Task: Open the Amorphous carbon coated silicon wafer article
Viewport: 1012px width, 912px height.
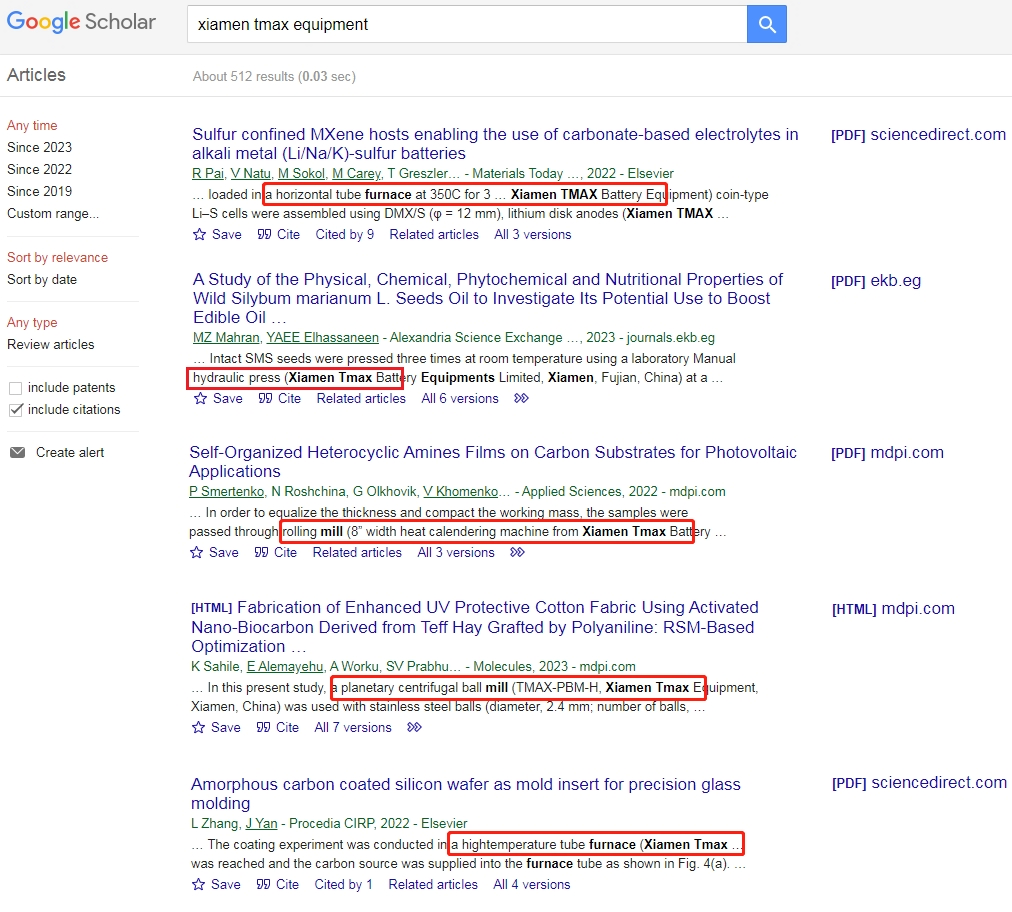Action: point(465,793)
